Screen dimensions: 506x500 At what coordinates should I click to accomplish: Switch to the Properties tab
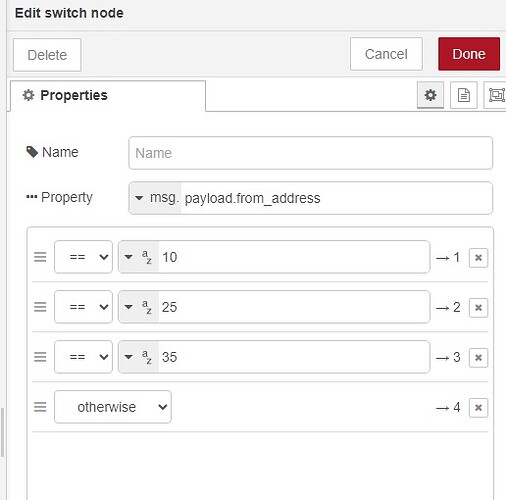(x=108, y=96)
